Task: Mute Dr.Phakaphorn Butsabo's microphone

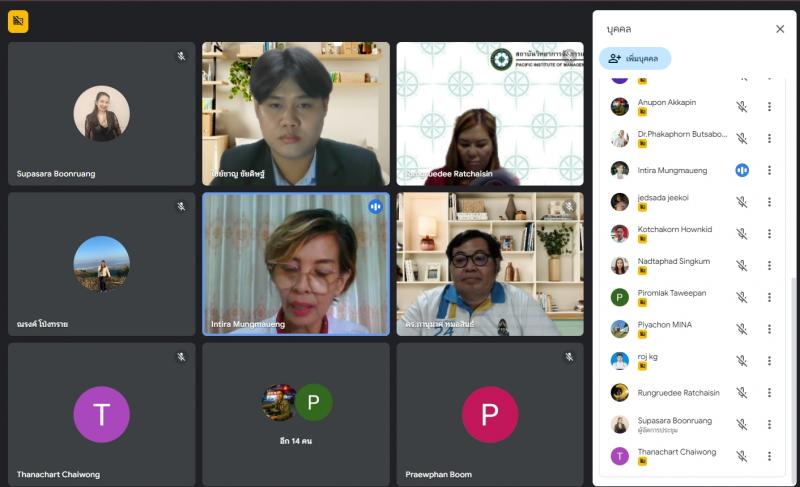Action: 742,138
